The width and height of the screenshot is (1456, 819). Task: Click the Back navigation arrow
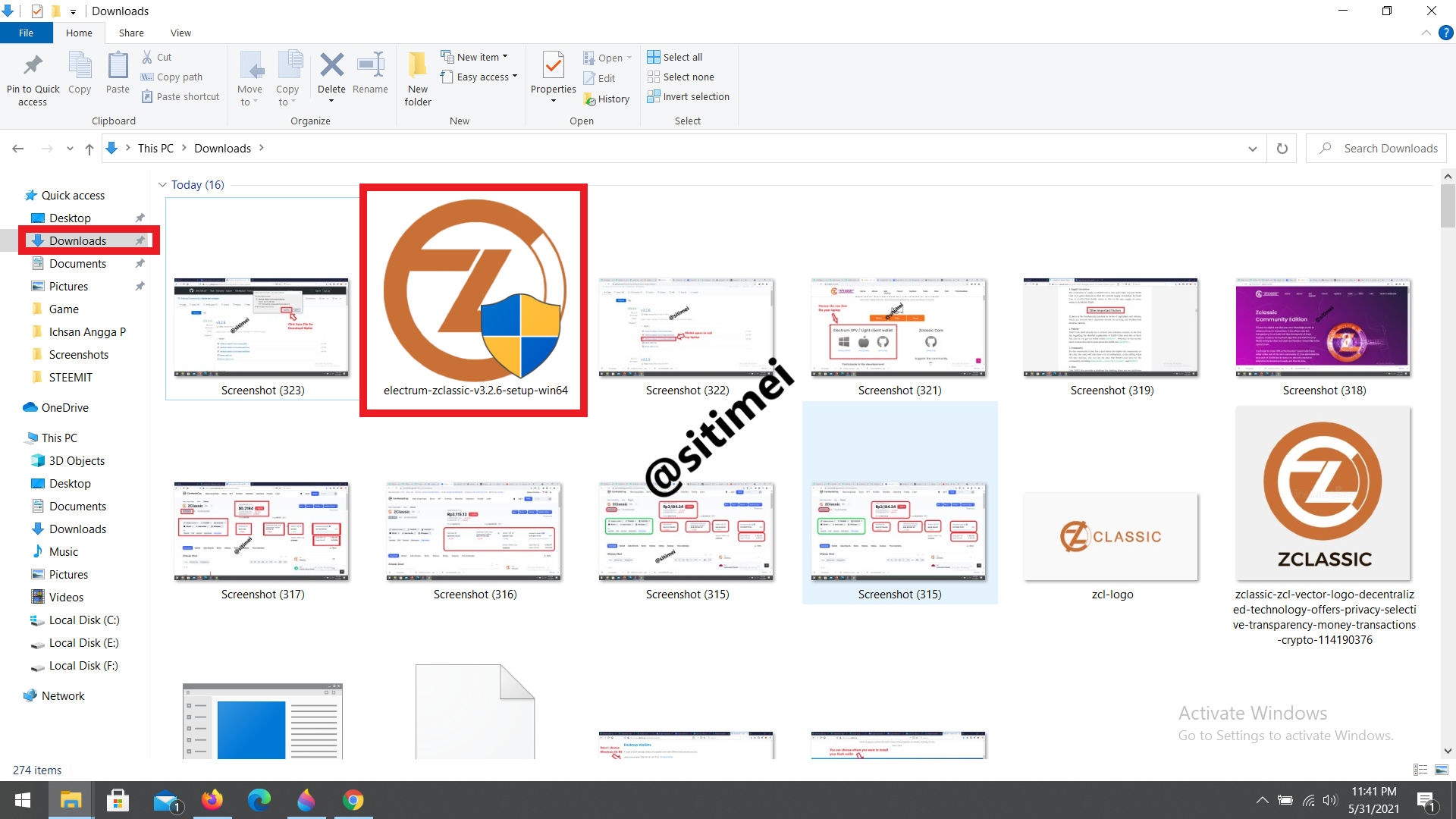point(18,149)
